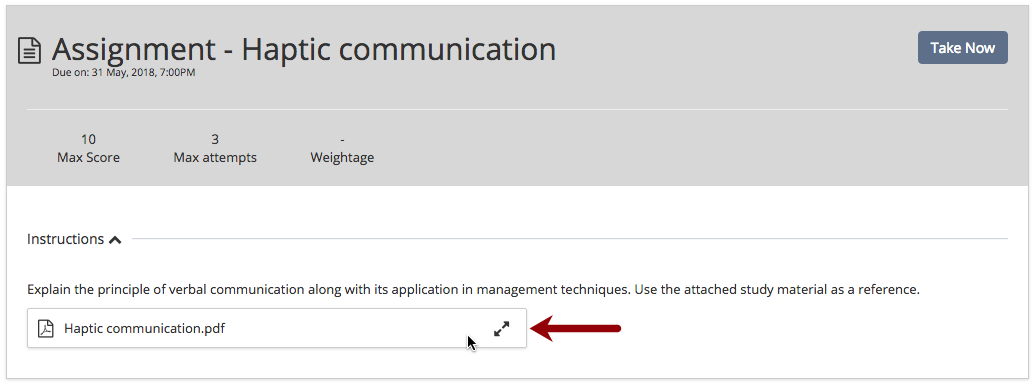Click the Instructions section label
Image resolution: width=1034 pixels, height=387 pixels.
point(65,239)
